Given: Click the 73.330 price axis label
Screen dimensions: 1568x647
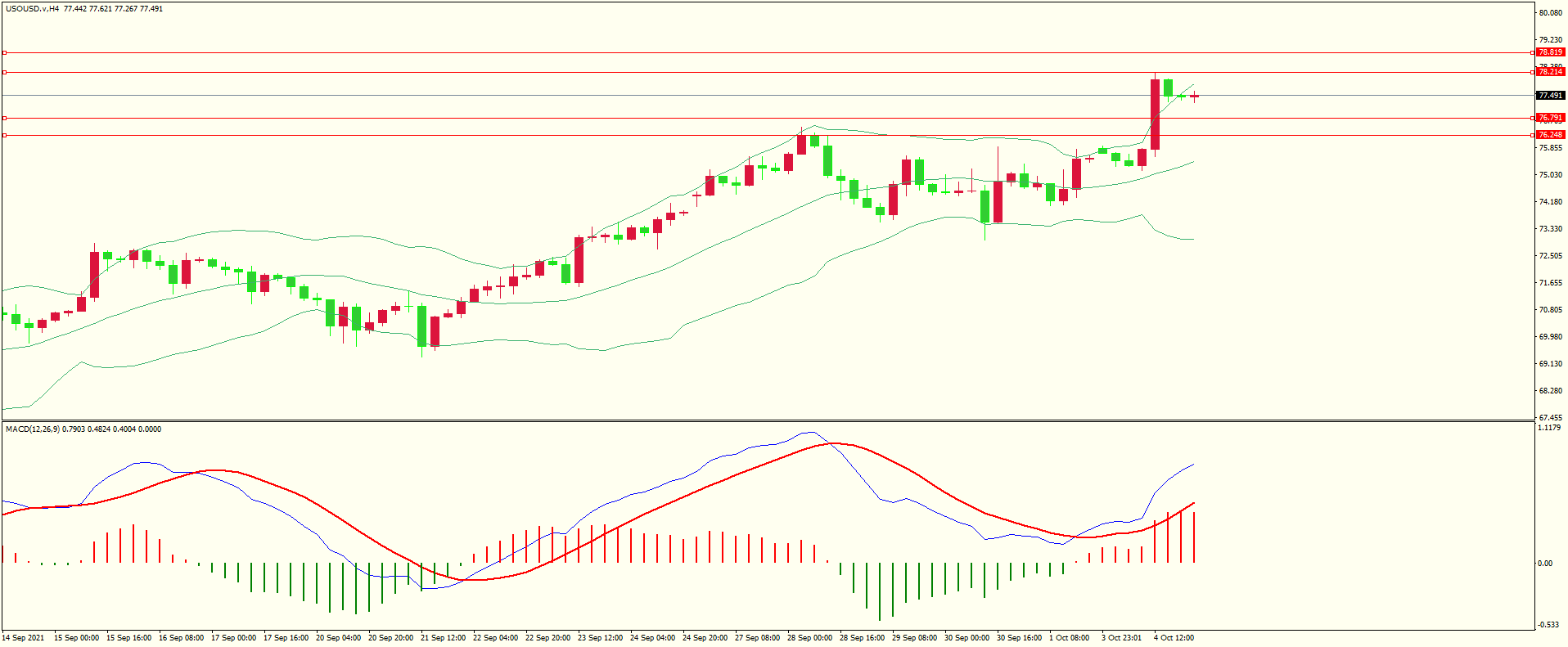Looking at the screenshot, I should [1550, 229].
